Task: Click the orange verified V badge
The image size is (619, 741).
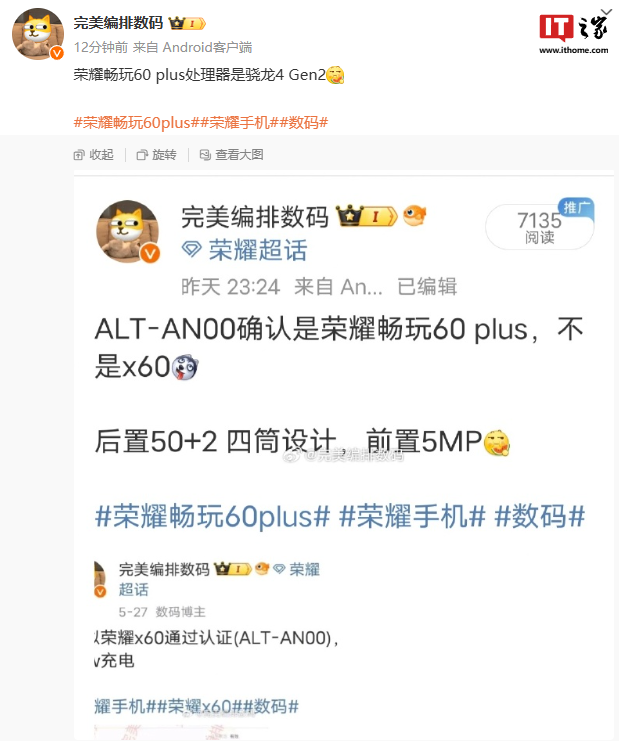Action: pos(57,53)
